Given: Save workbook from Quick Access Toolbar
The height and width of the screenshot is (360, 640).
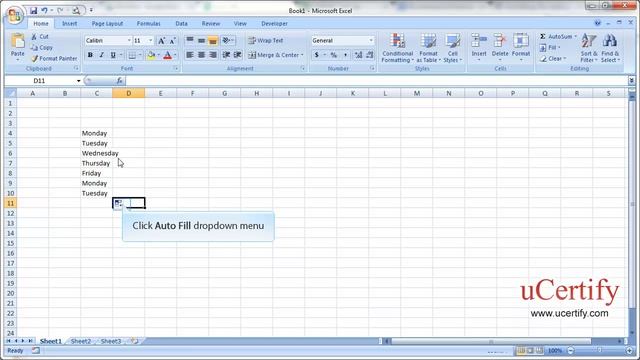Looking at the screenshot, I should click(x=34, y=11).
